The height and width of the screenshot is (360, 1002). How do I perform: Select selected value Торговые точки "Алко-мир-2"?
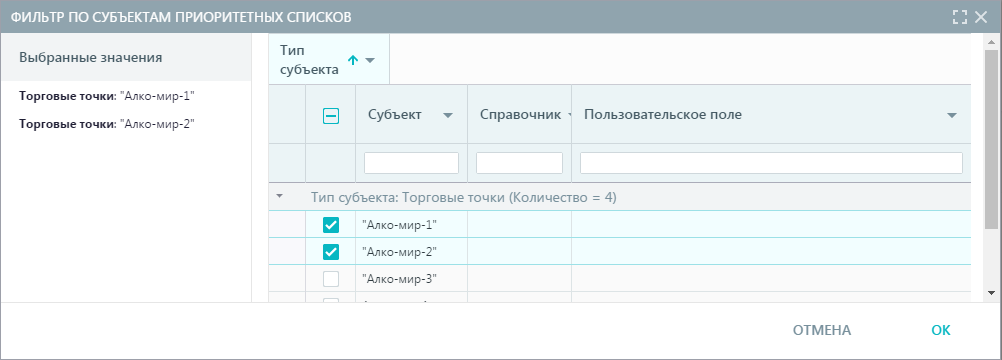[x=107, y=124]
